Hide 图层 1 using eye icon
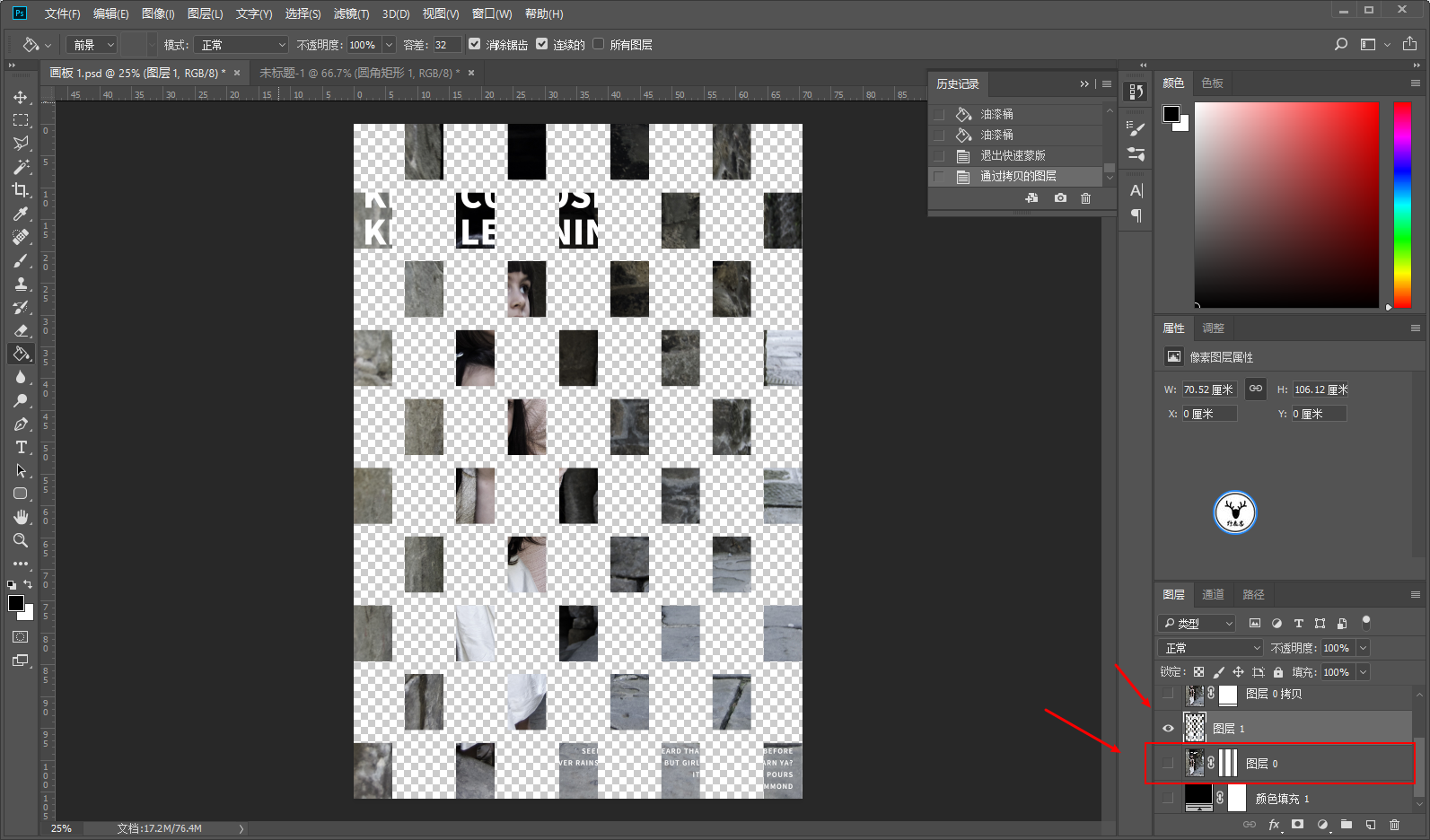Screen dimensions: 1430x840 pos(1168,729)
